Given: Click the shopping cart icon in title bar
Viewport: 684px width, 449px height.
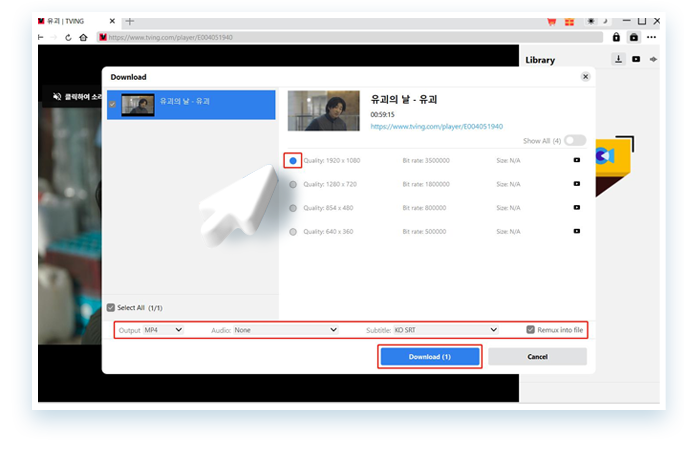Looking at the screenshot, I should tap(551, 21).
